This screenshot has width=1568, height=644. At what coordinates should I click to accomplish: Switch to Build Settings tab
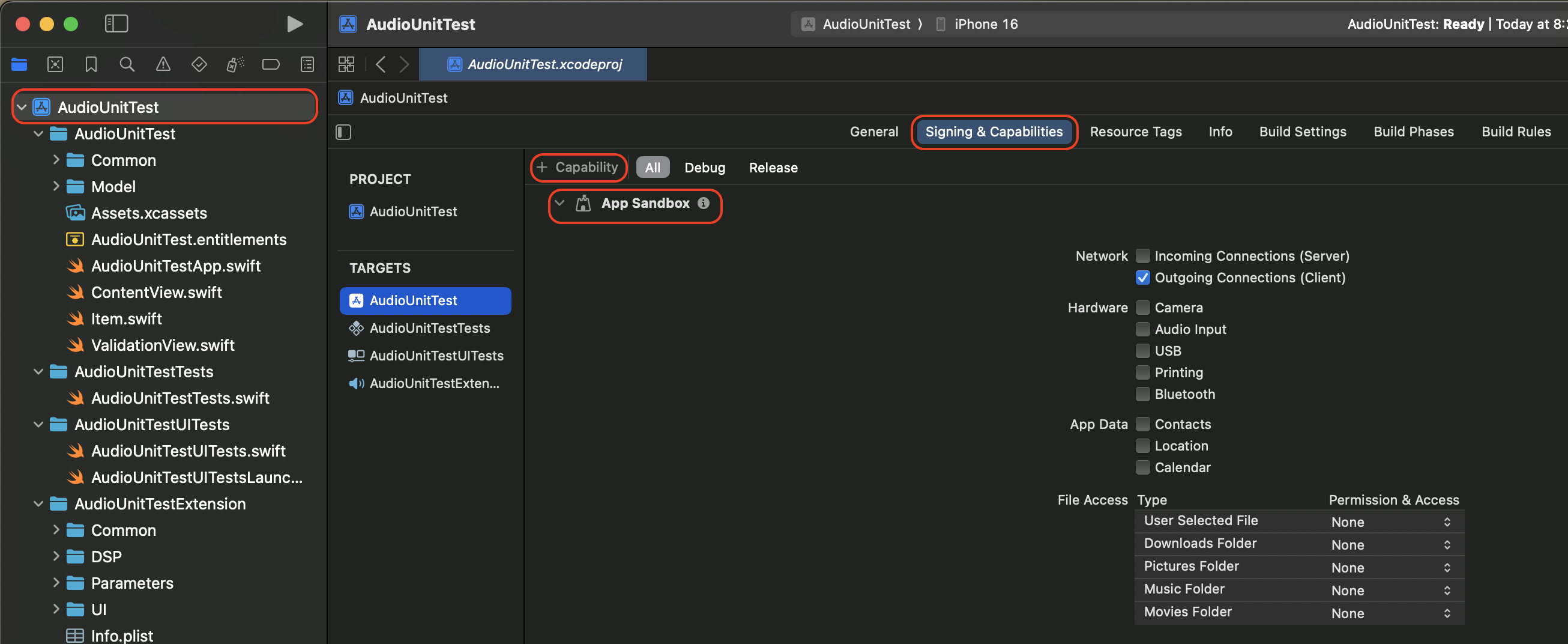[1303, 132]
